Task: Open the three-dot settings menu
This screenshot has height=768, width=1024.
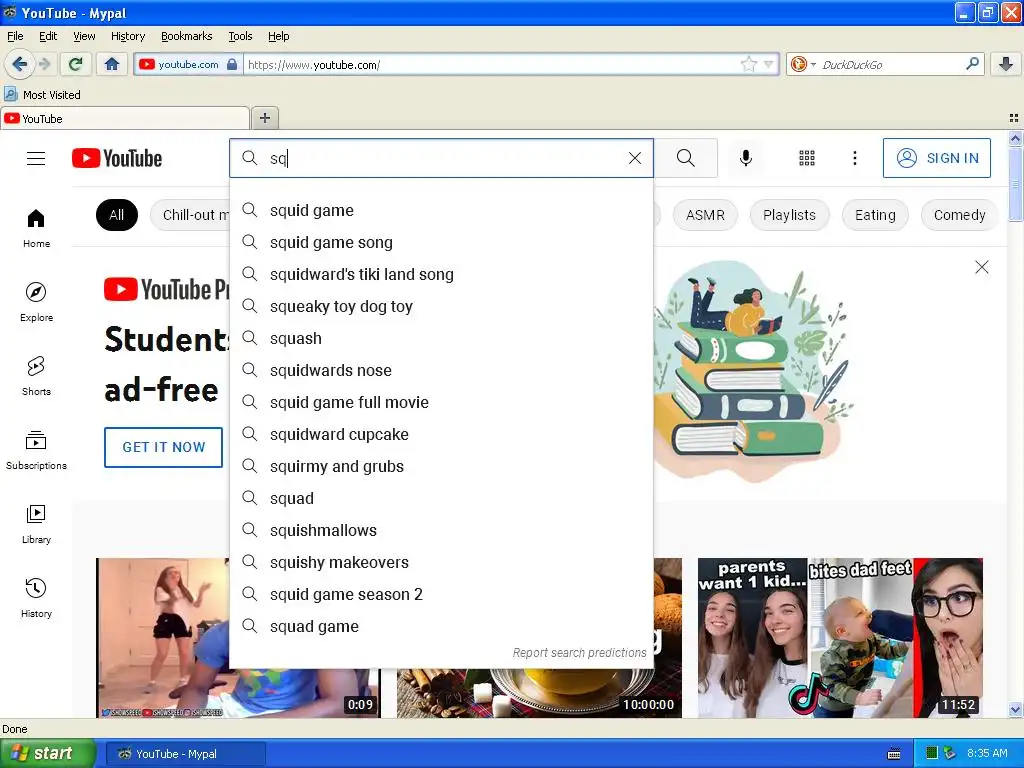Action: click(x=854, y=158)
